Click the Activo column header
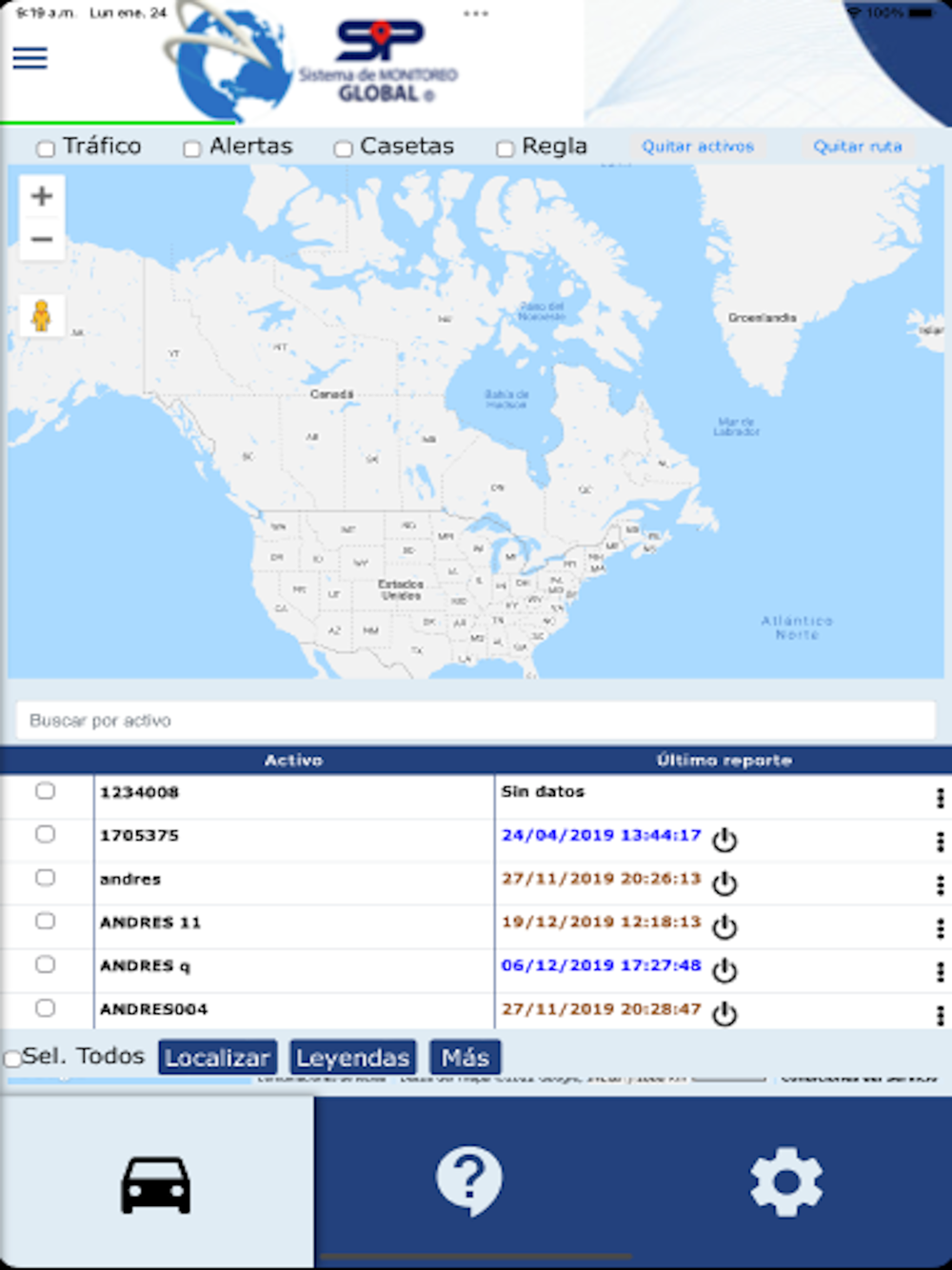 (x=293, y=760)
